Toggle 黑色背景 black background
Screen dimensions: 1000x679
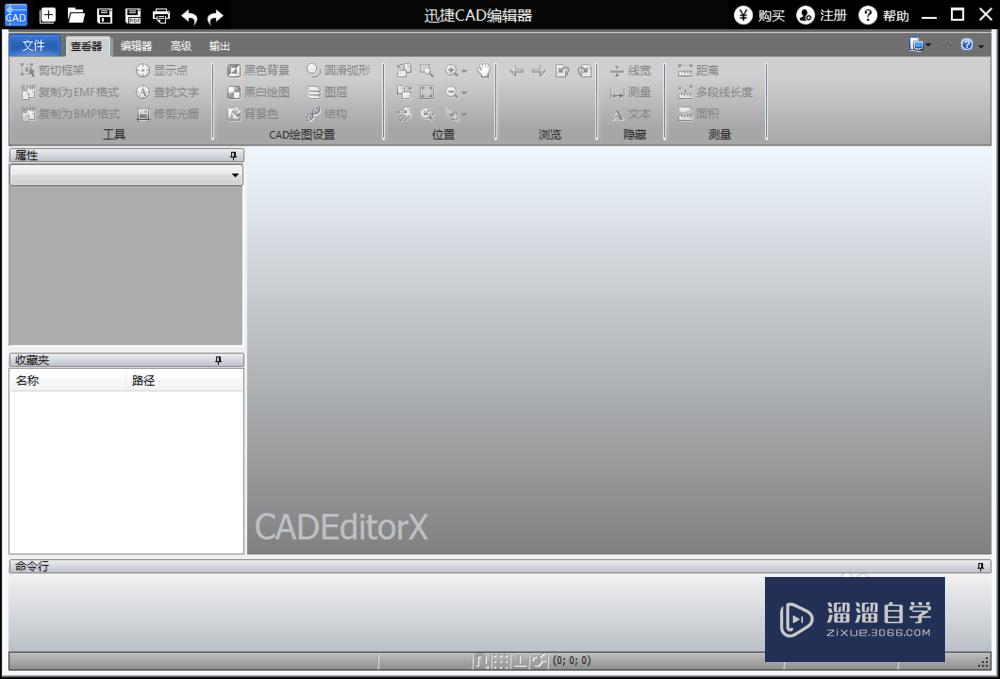[x=258, y=70]
